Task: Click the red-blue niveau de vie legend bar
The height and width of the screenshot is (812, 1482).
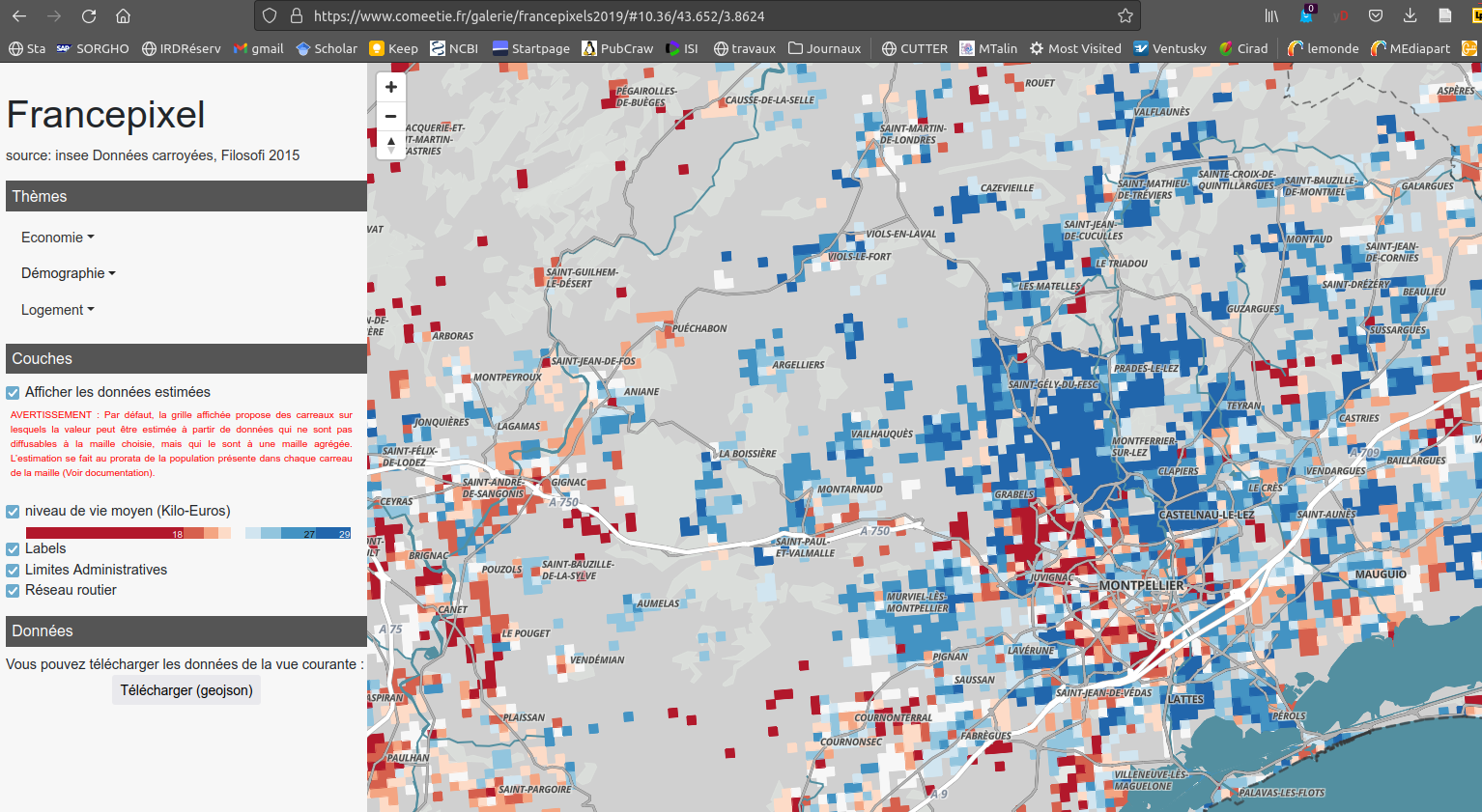Action: coord(188,533)
